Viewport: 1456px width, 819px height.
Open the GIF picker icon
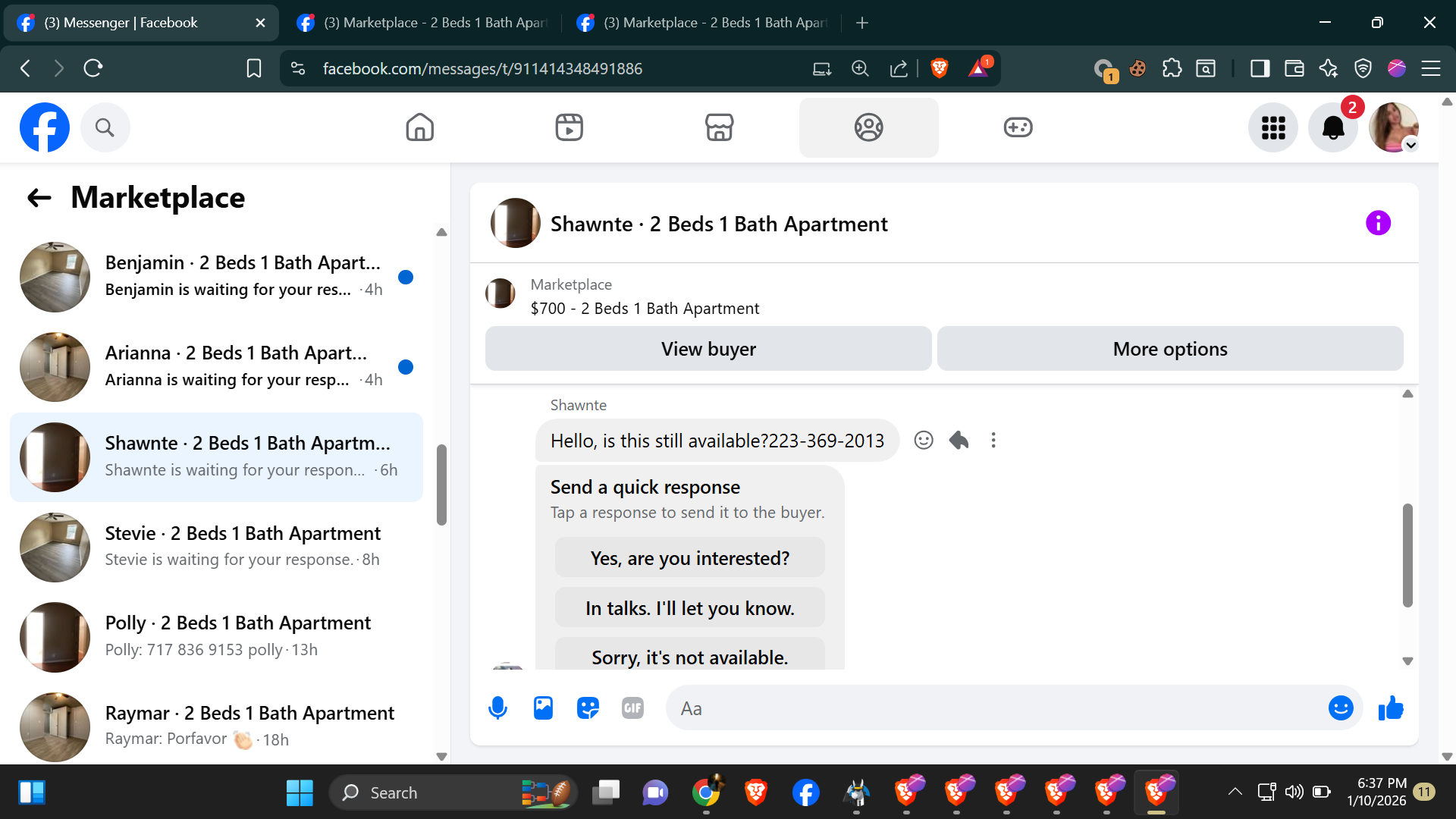click(x=632, y=708)
